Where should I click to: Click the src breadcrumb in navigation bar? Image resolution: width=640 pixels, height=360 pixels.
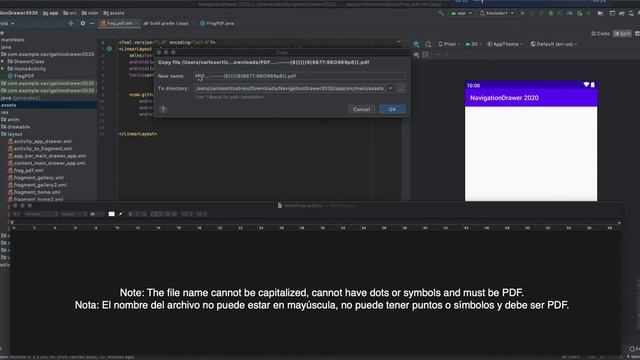[70, 13]
